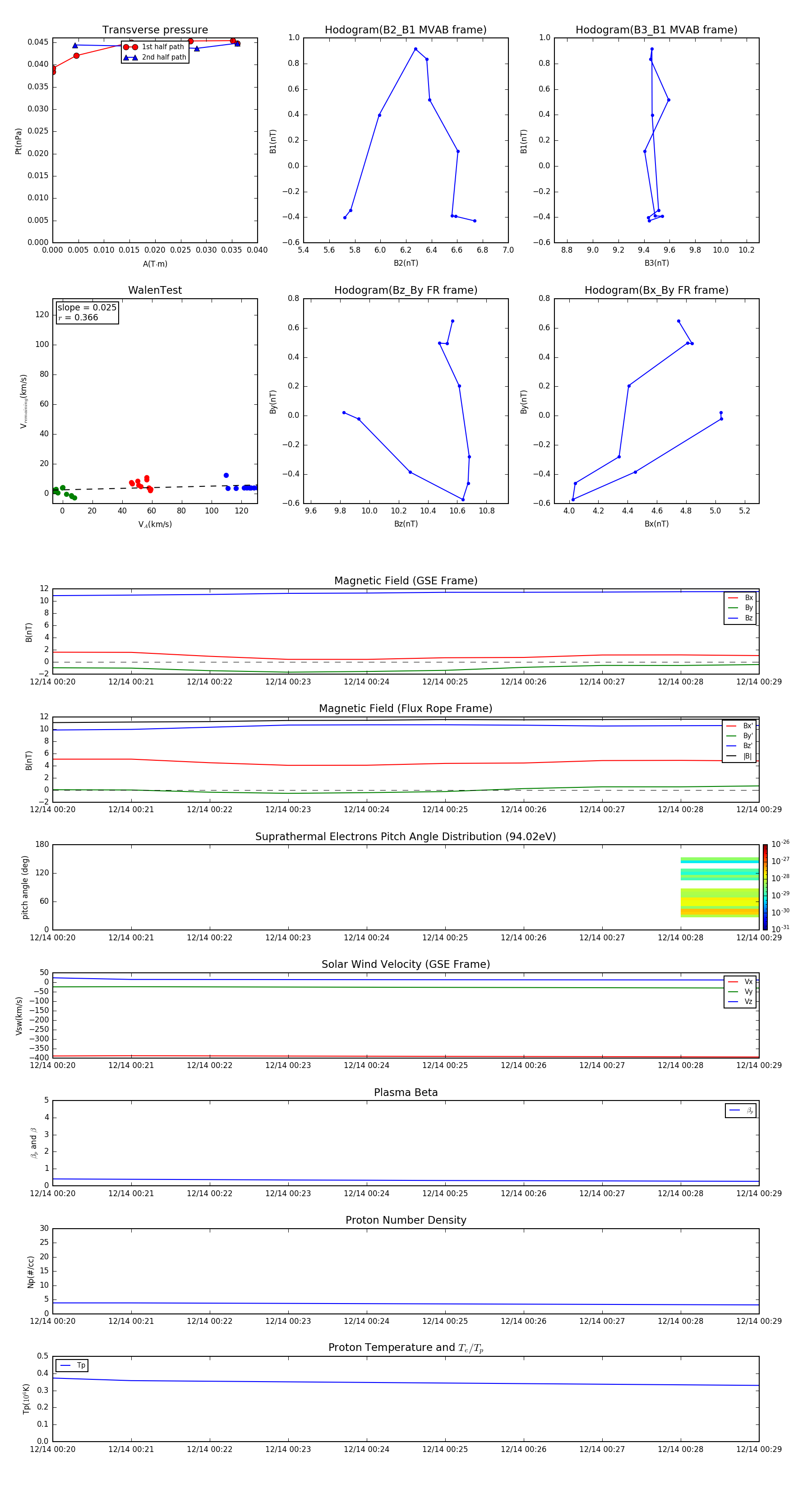Image resolution: width=812 pixels, height=1489 pixels.
Task: Click the 'Hodogram(Bz_By FR frame)' title
Action: (x=406, y=290)
